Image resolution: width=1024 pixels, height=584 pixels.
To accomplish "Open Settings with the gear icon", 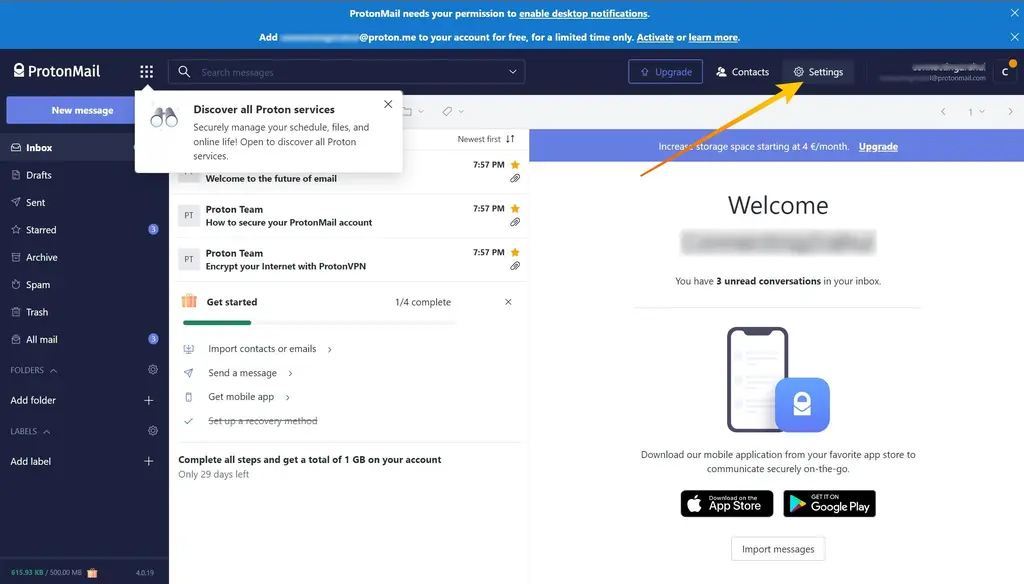I will [818, 72].
